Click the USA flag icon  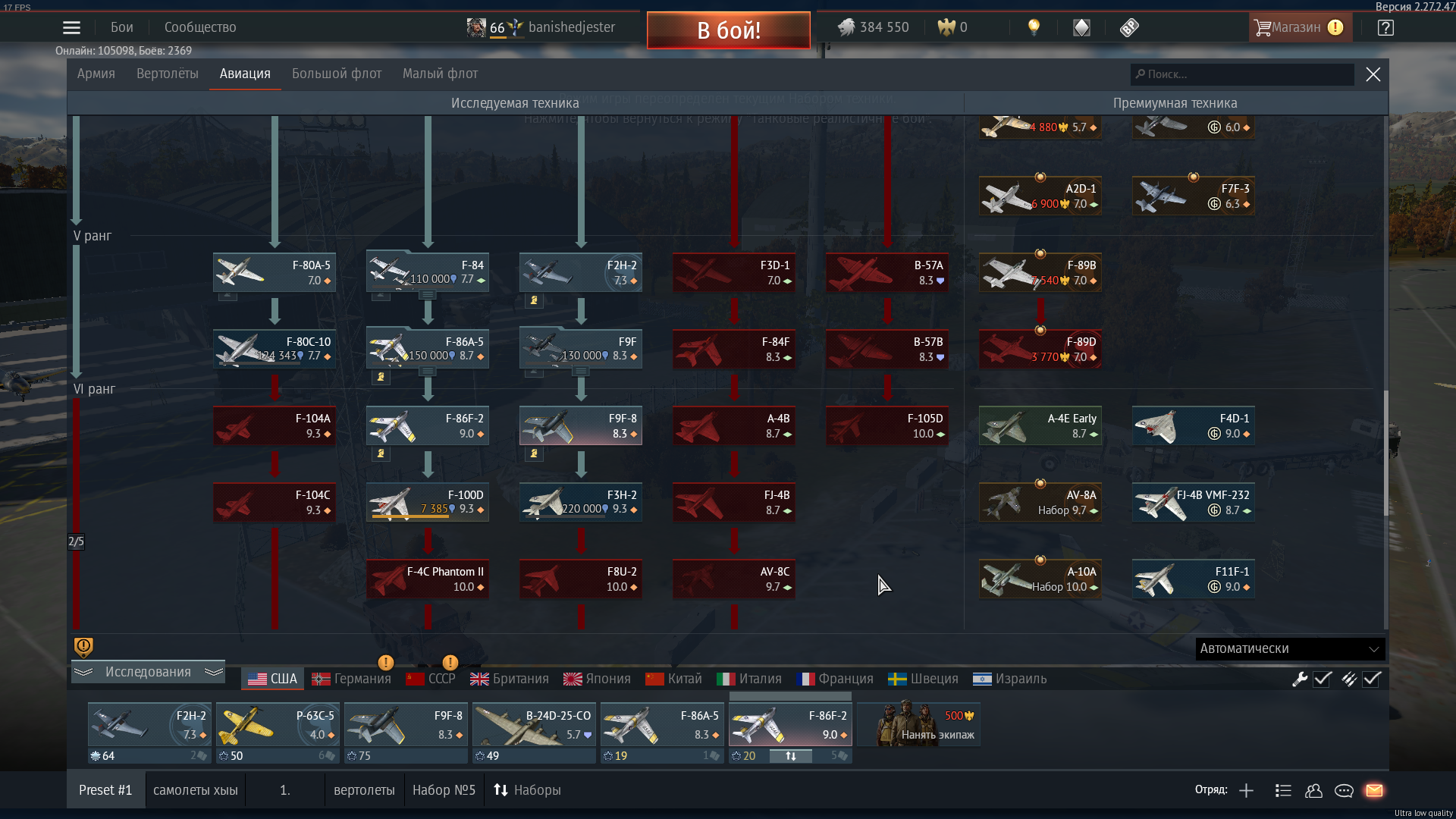pos(257,679)
